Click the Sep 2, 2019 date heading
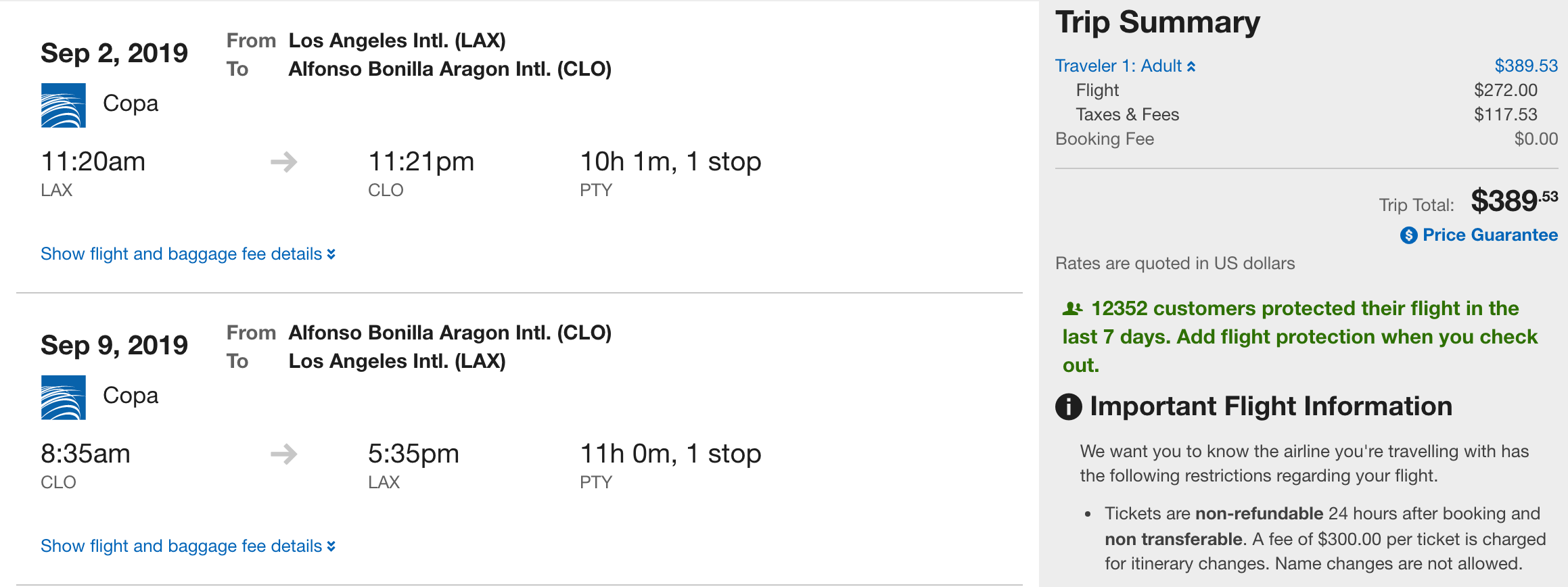 click(114, 53)
